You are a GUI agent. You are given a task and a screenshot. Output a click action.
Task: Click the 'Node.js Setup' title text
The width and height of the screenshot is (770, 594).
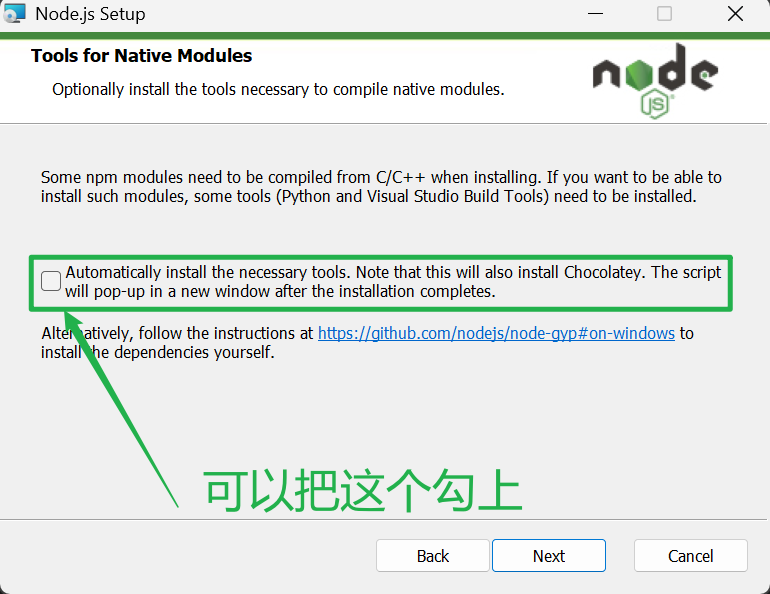point(90,14)
